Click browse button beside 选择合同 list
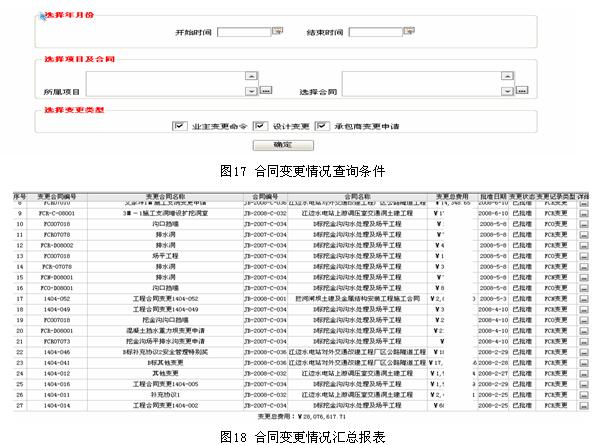The height and width of the screenshot is (445, 594). (x=522, y=91)
